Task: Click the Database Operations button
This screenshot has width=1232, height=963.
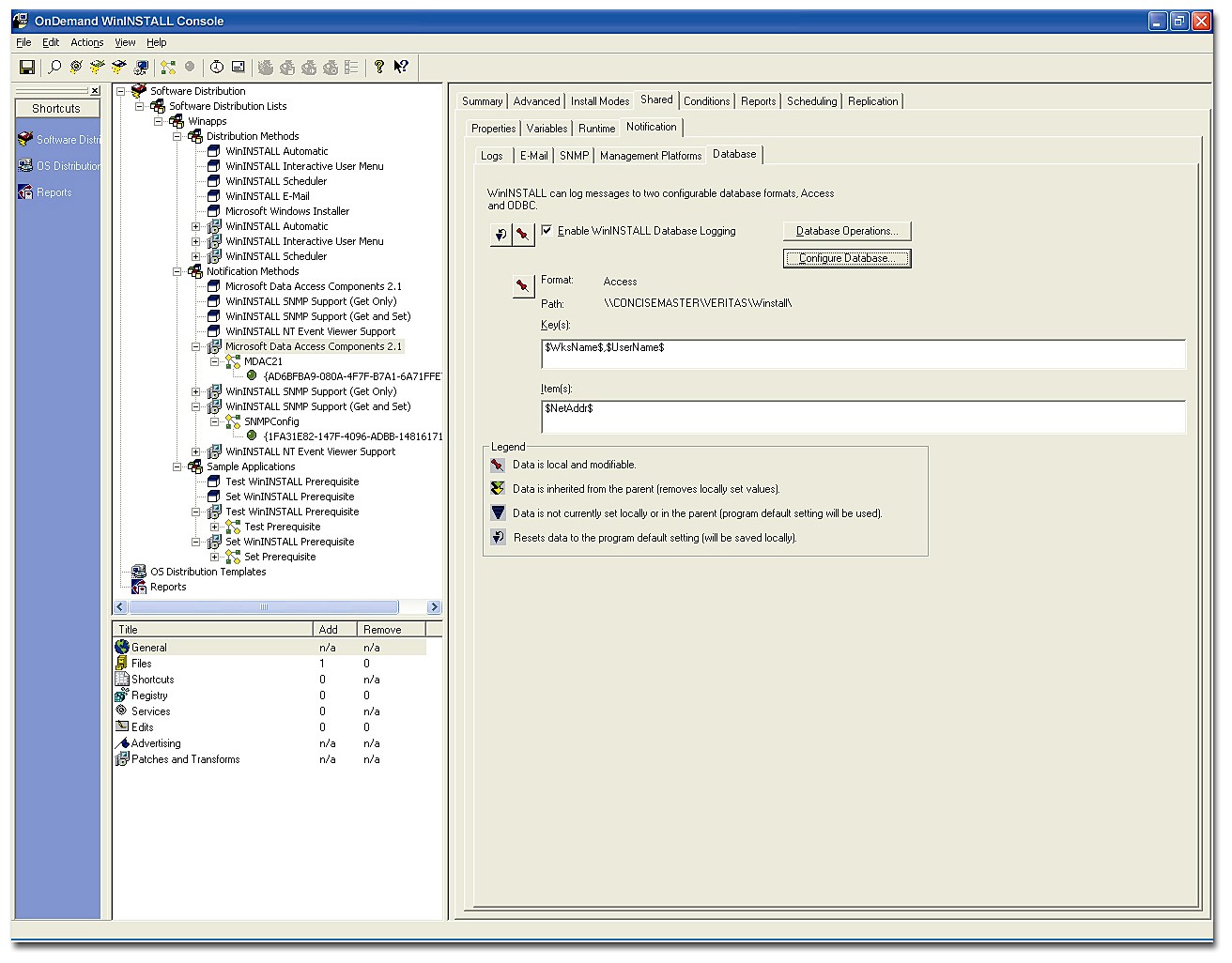Action: [847, 231]
